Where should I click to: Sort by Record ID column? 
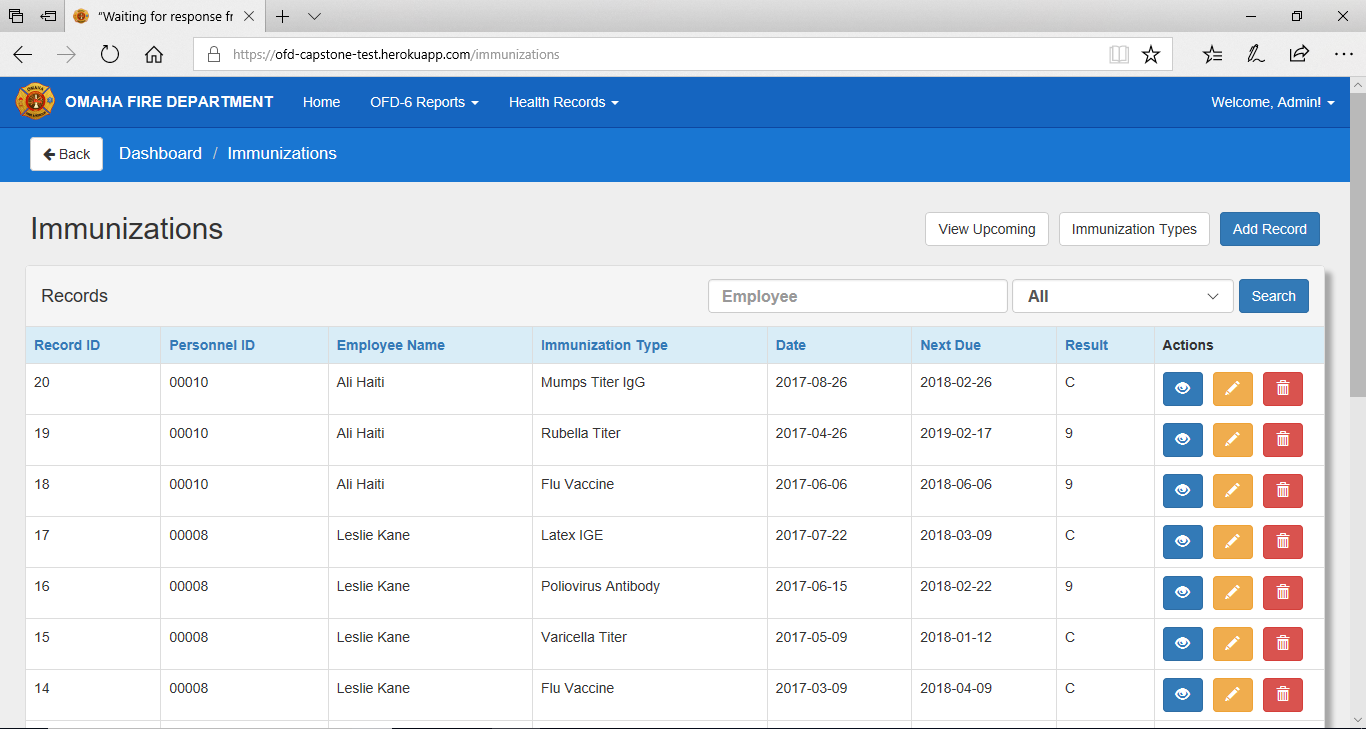coord(67,345)
